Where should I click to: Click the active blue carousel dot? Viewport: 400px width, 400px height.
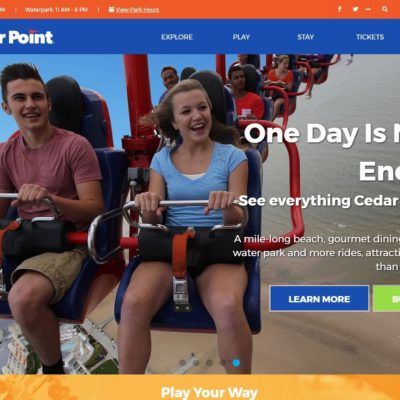(x=236, y=362)
